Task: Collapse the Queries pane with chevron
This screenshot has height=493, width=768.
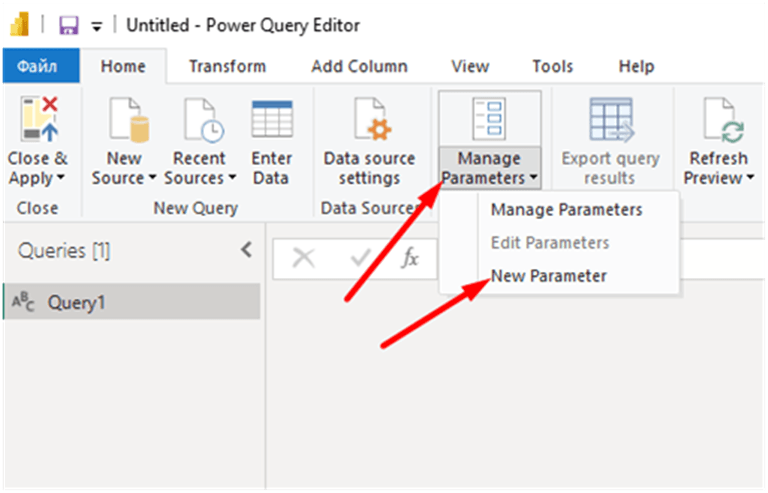Action: coord(247,250)
